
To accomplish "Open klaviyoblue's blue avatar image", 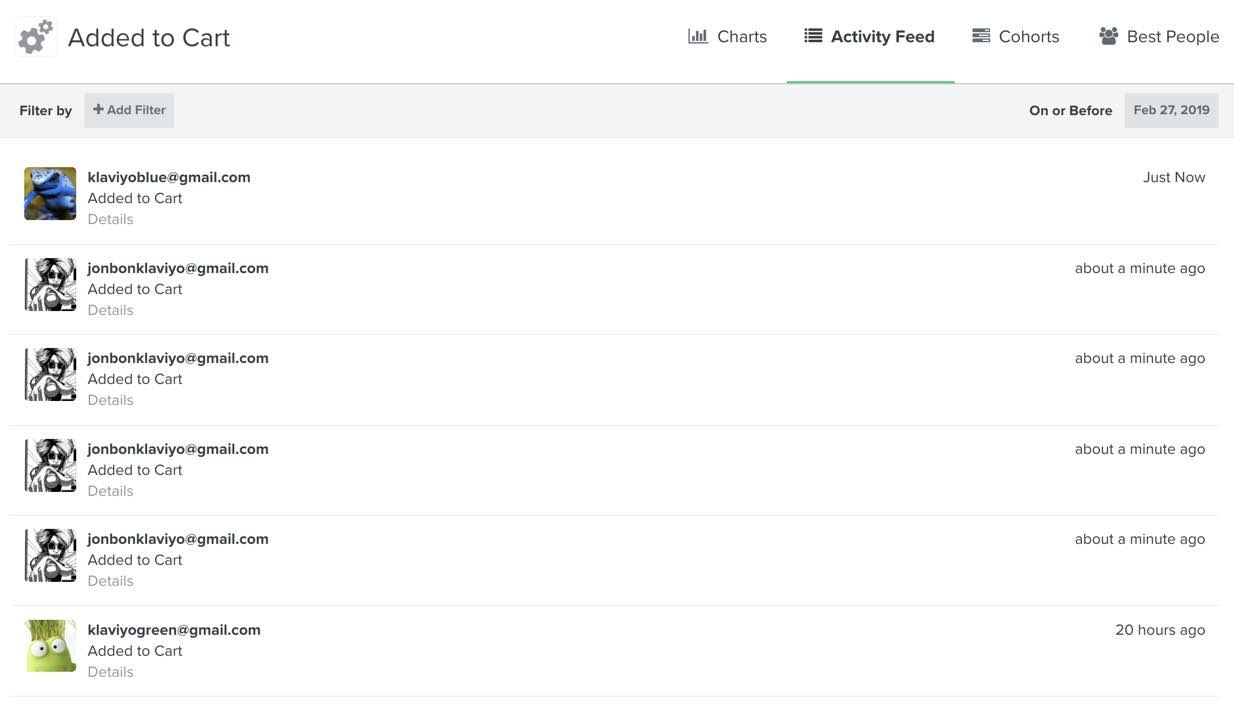I will click(49, 193).
